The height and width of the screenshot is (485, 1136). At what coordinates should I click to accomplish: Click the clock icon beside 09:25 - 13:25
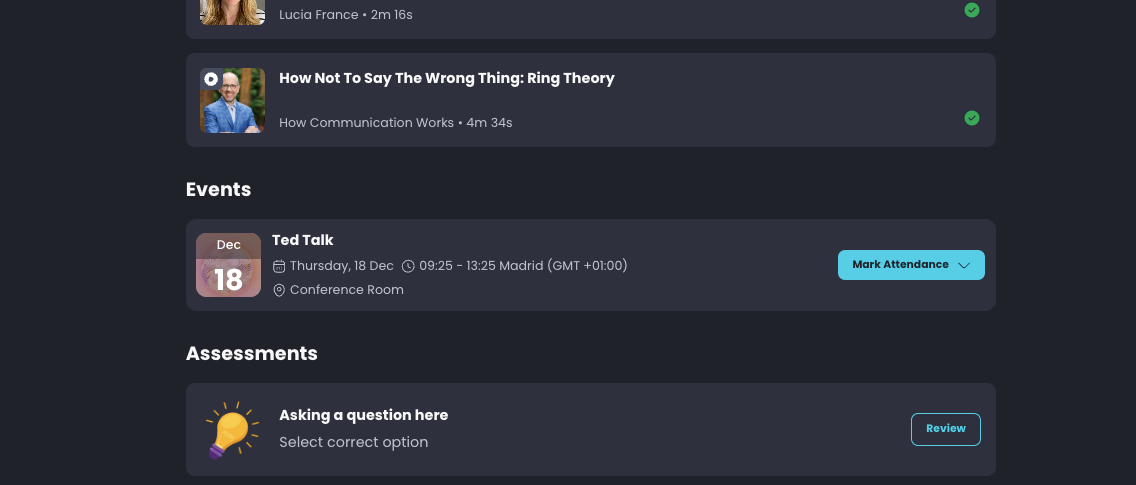(408, 266)
